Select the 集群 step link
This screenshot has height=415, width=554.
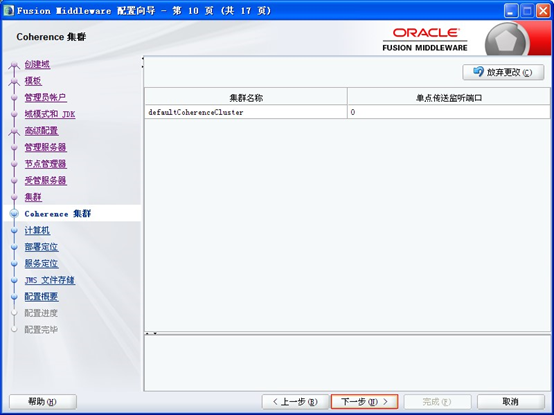[x=33, y=197]
